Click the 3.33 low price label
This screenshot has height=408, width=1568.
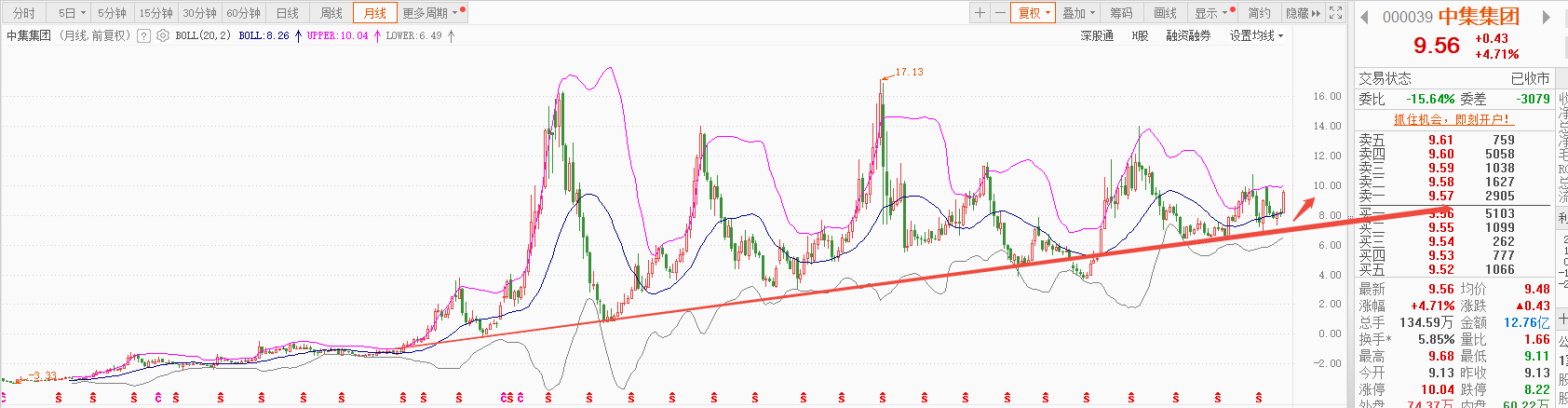click(43, 376)
